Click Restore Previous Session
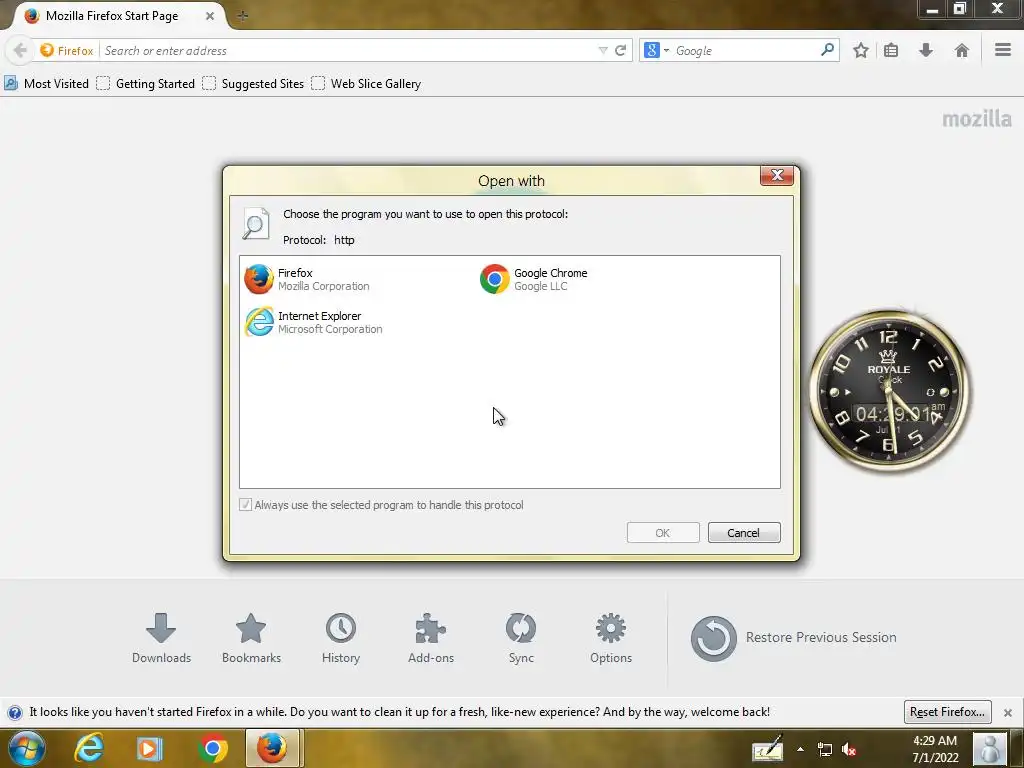The height and width of the screenshot is (768, 1024). [x=793, y=637]
